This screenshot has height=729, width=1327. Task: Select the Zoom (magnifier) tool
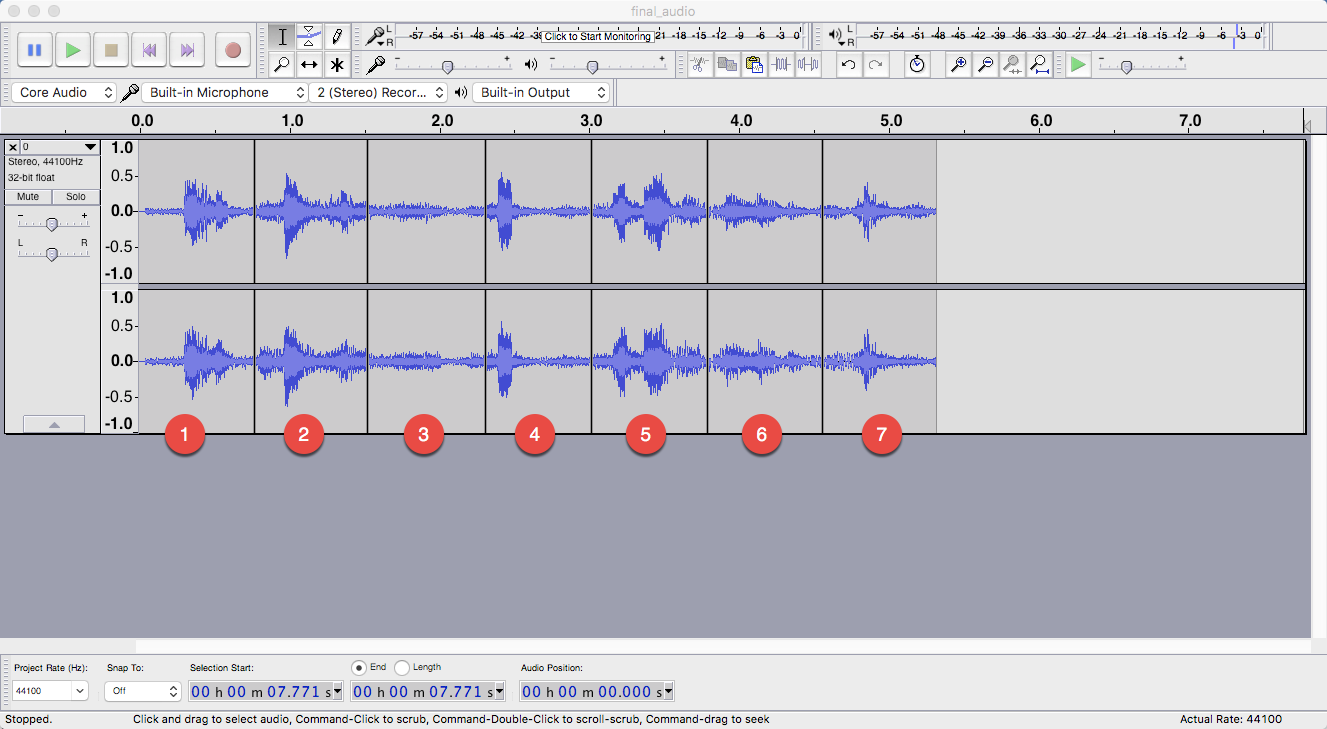(x=282, y=65)
